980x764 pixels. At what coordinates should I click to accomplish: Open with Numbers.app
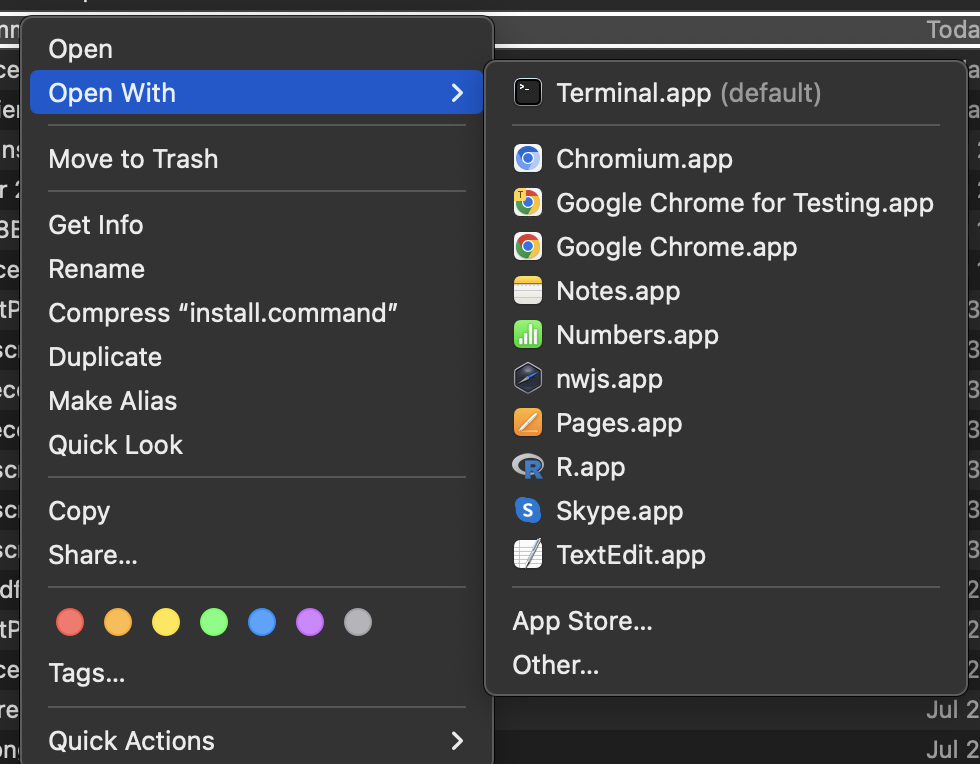(x=726, y=334)
